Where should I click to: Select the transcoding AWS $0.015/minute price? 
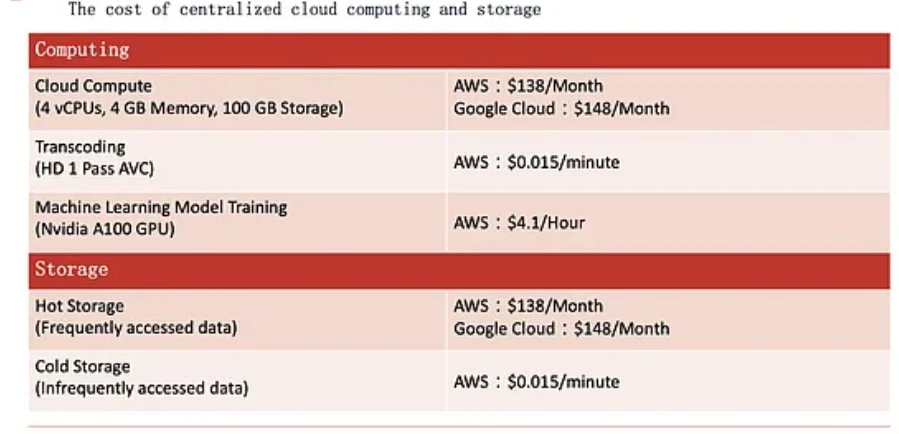pos(537,162)
